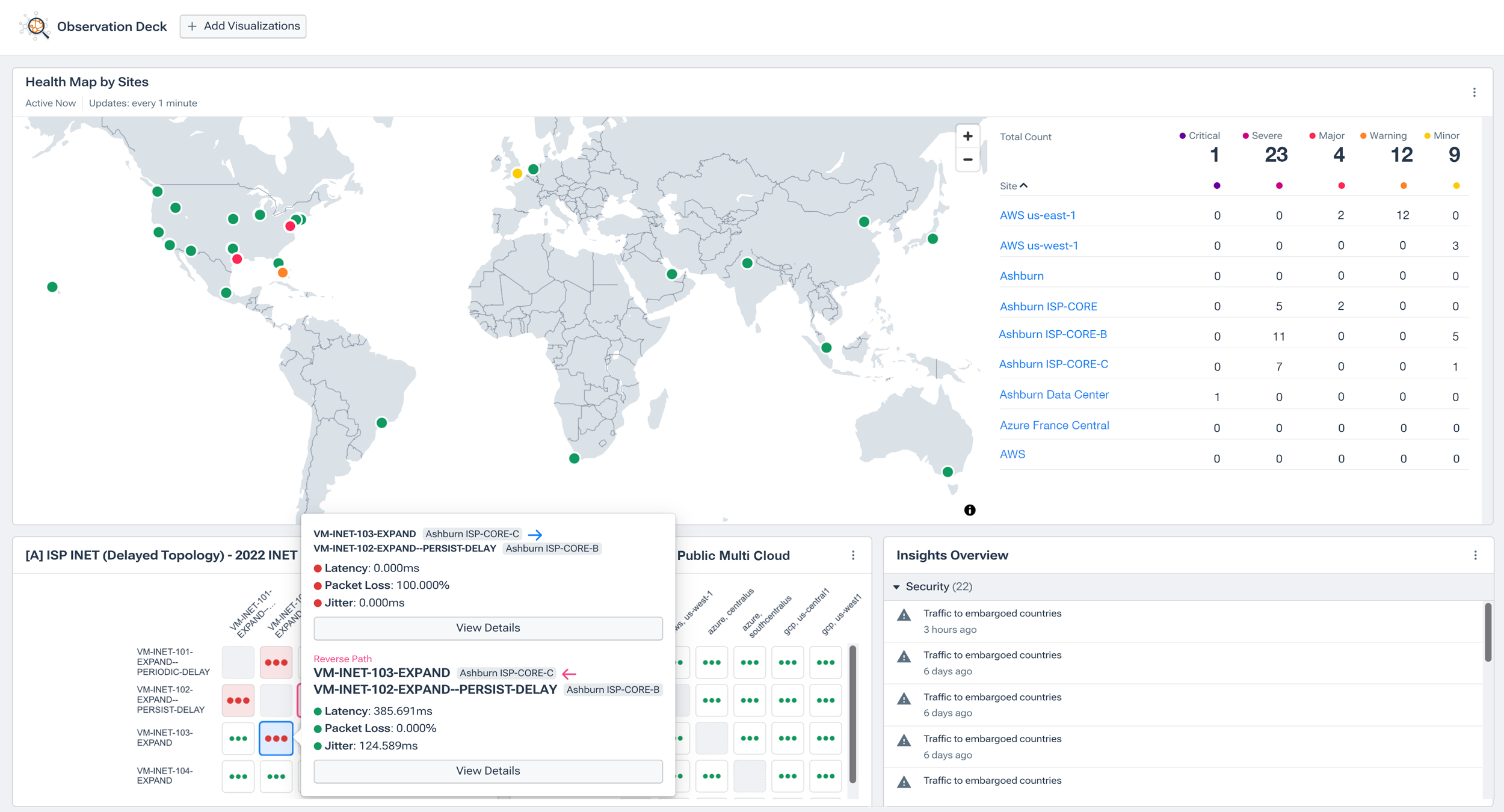The width and height of the screenshot is (1504, 812).
Task: Click the Add Visualizations button
Action: pyautogui.click(x=242, y=26)
